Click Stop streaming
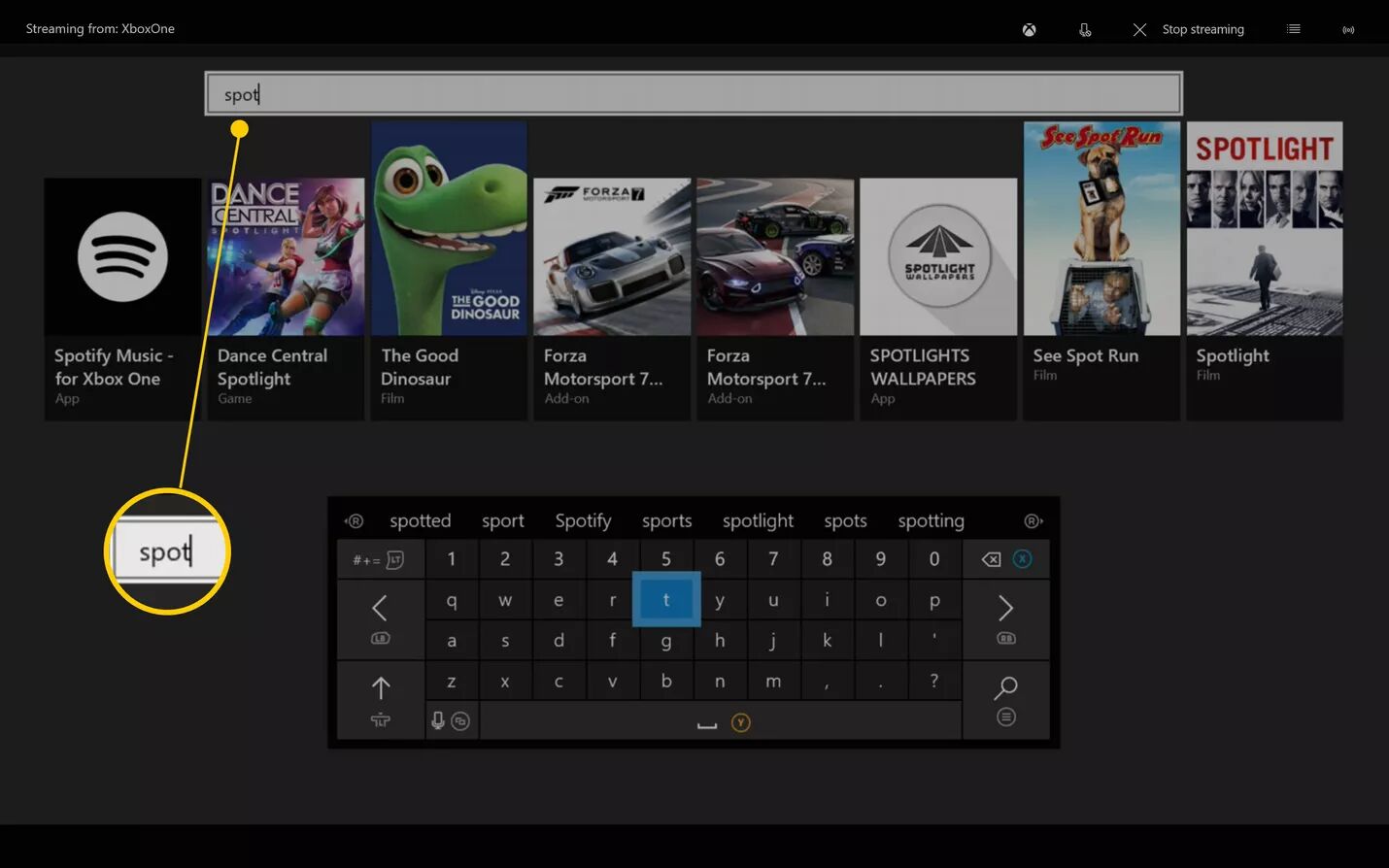The height and width of the screenshot is (868, 1389). tap(1189, 29)
